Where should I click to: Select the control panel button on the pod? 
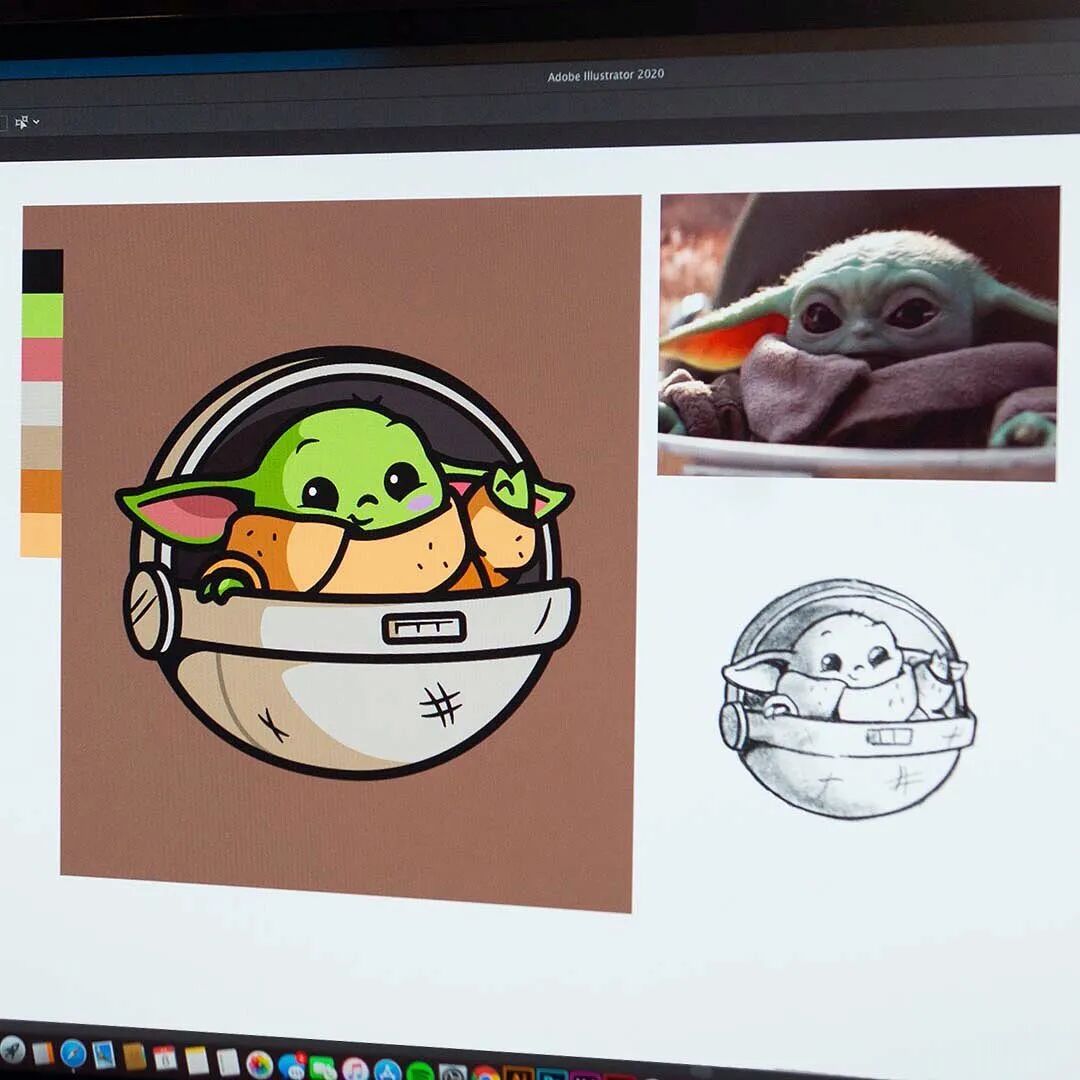424,627
